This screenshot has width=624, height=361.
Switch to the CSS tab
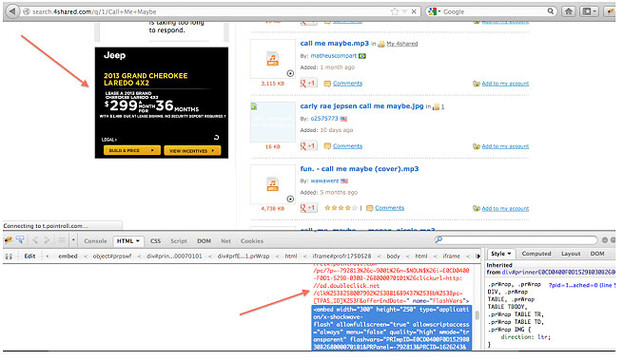point(155,241)
